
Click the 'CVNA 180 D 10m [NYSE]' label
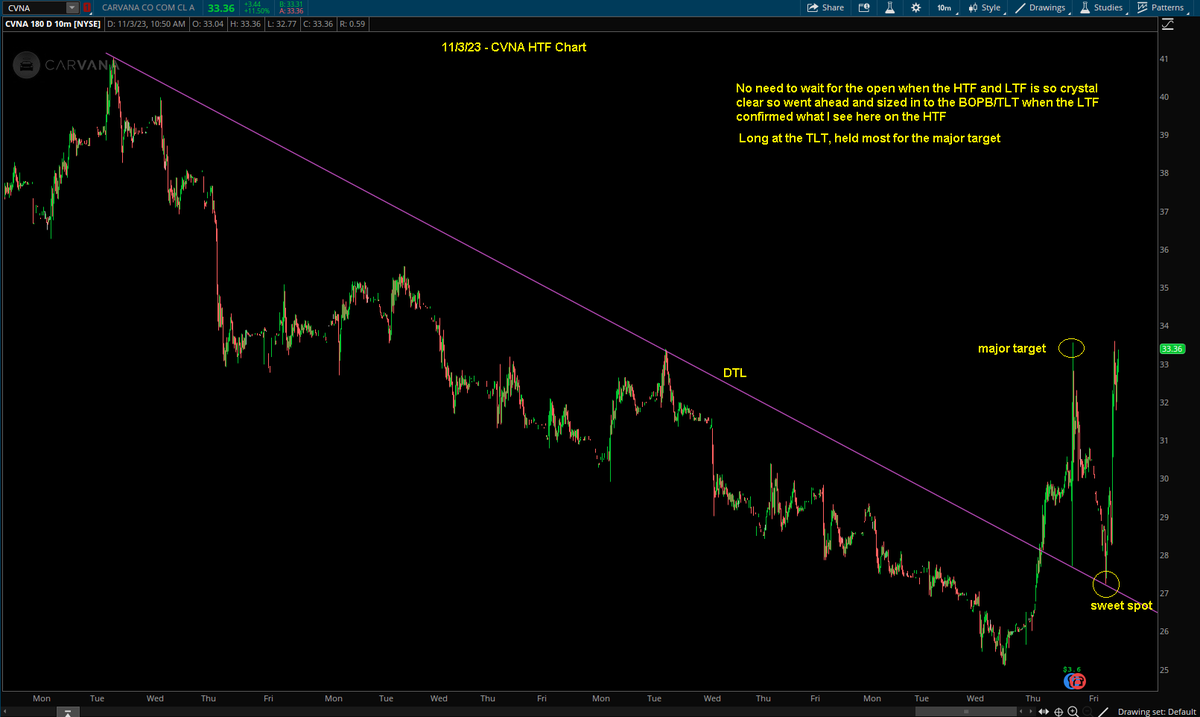53,24
